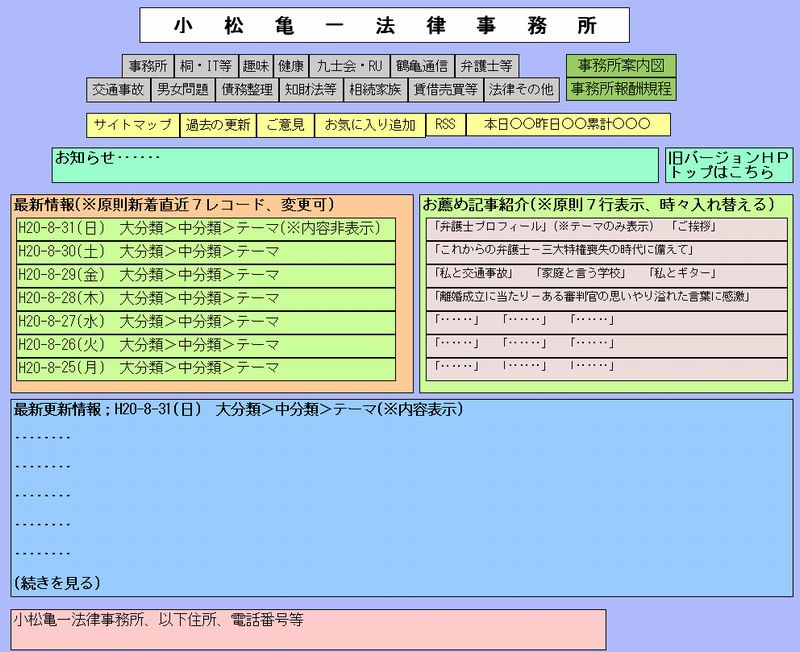Open the 賃借売買等 category
The width and height of the screenshot is (800, 652).
click(445, 89)
